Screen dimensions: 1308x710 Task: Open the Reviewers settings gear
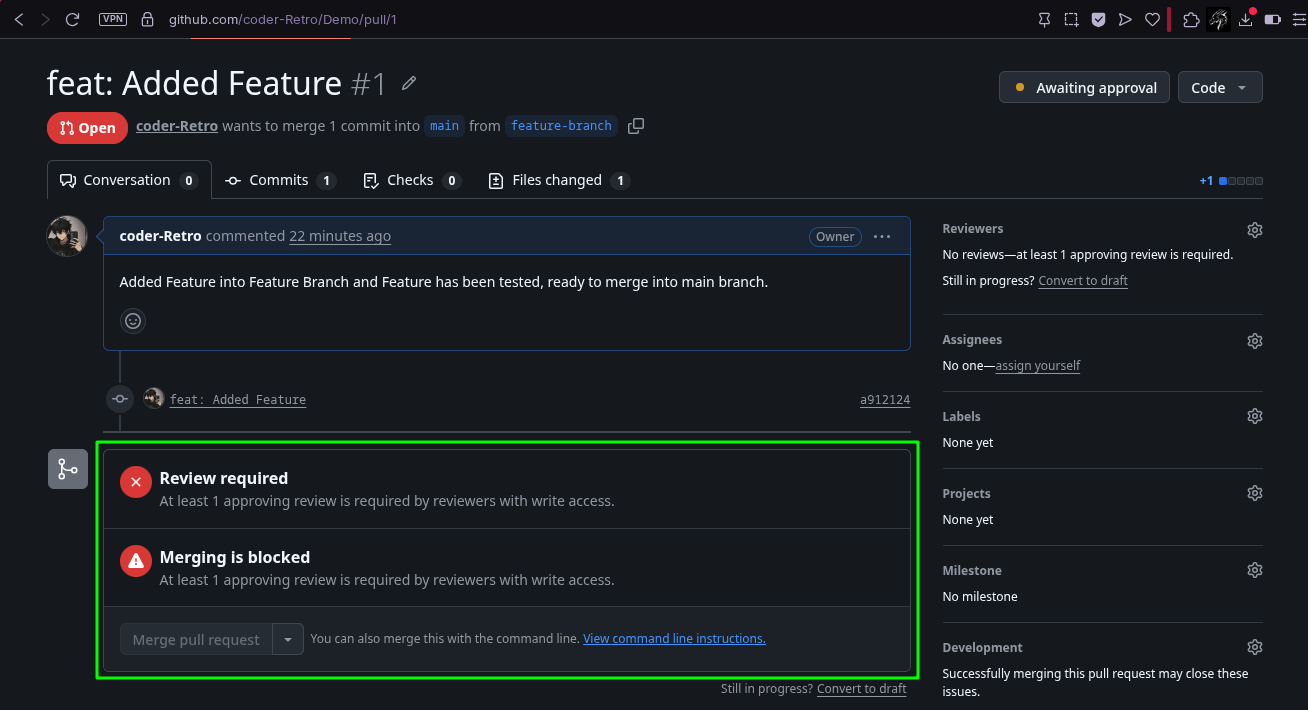pyautogui.click(x=1255, y=229)
